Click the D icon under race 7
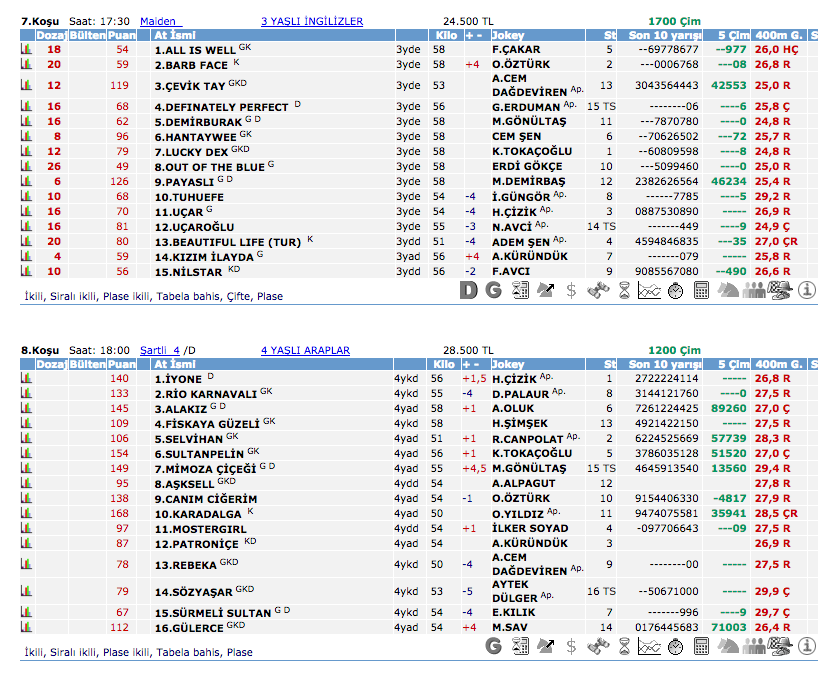 point(468,290)
